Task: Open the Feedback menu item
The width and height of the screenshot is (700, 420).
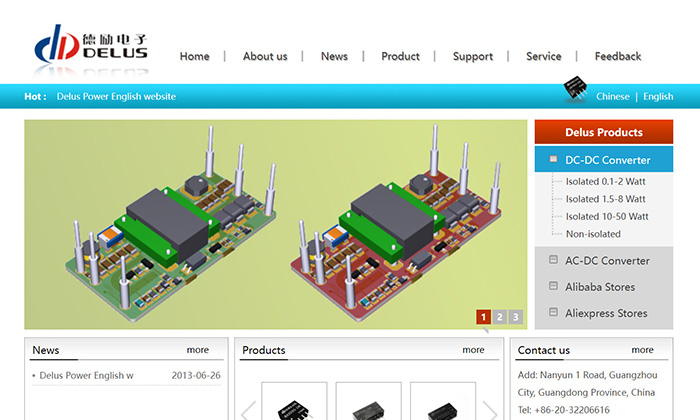Action: pyautogui.click(x=618, y=56)
